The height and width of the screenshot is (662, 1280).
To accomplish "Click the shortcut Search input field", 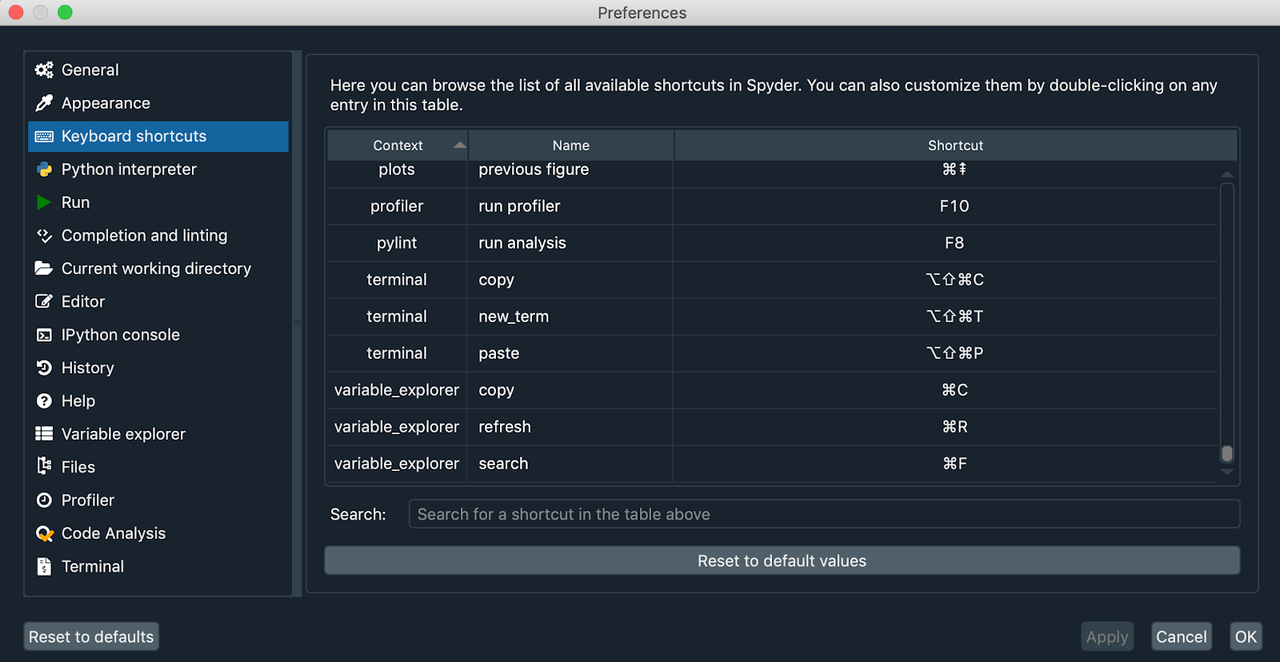I will 824,514.
